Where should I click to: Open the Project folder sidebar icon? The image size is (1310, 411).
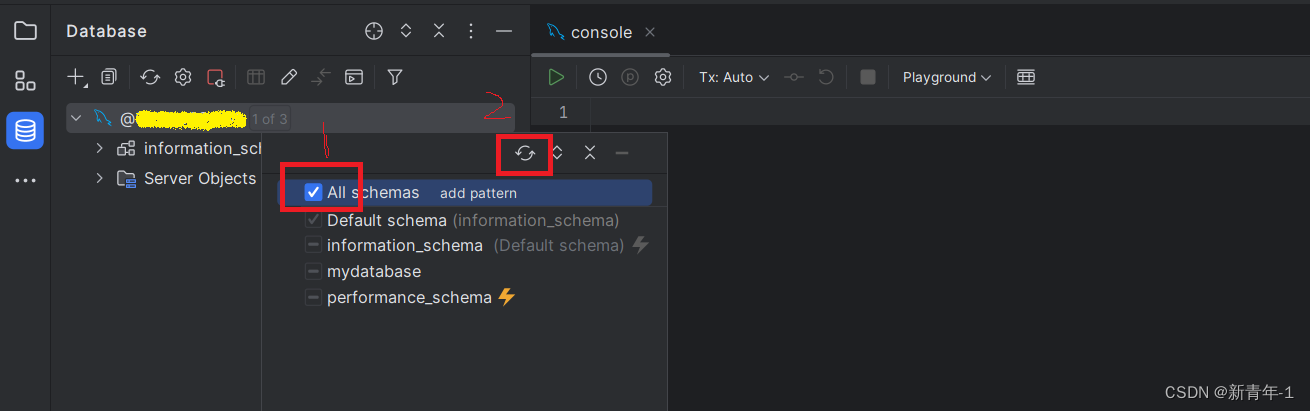coord(25,31)
